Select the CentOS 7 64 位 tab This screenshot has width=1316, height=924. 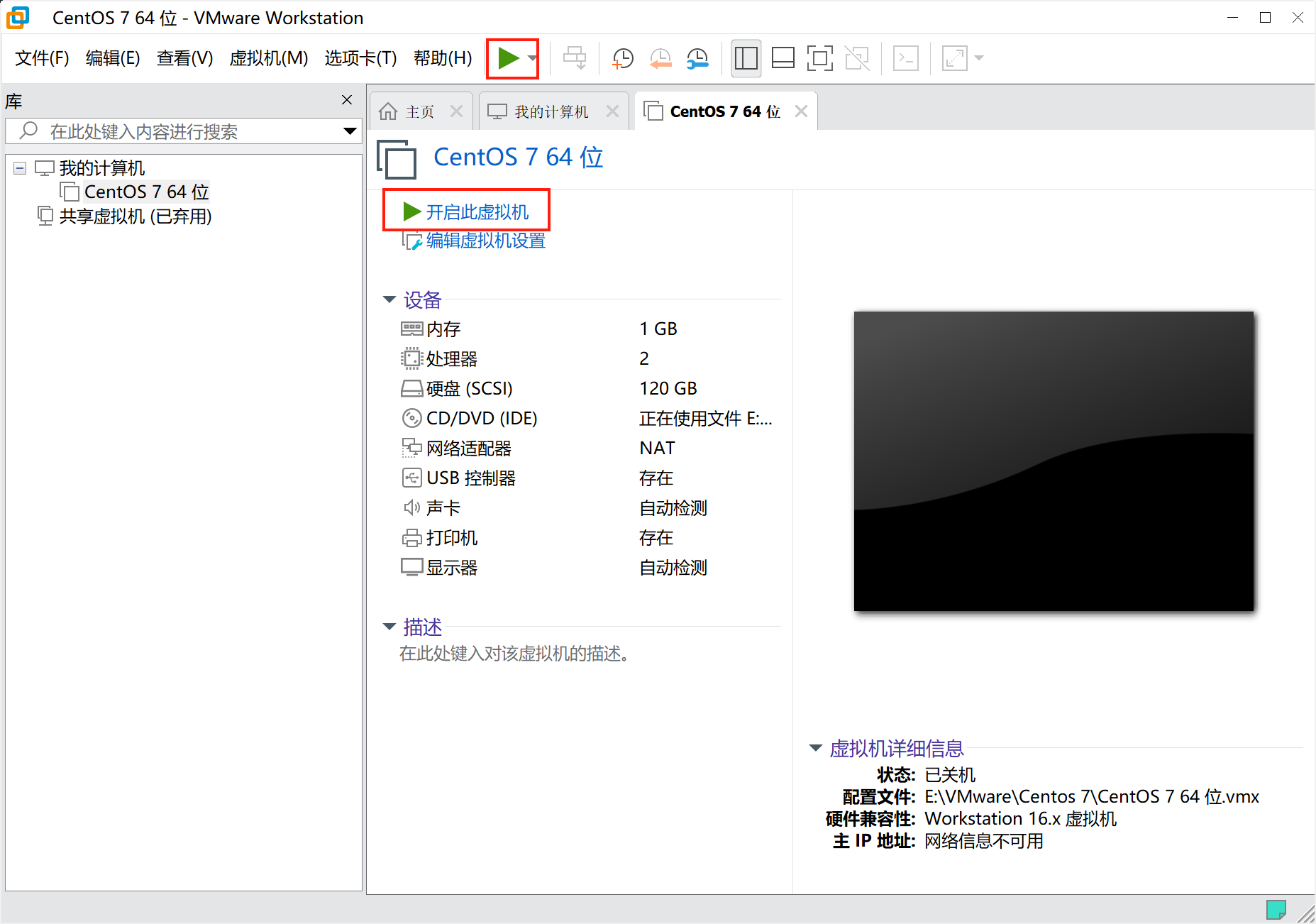[x=725, y=111]
